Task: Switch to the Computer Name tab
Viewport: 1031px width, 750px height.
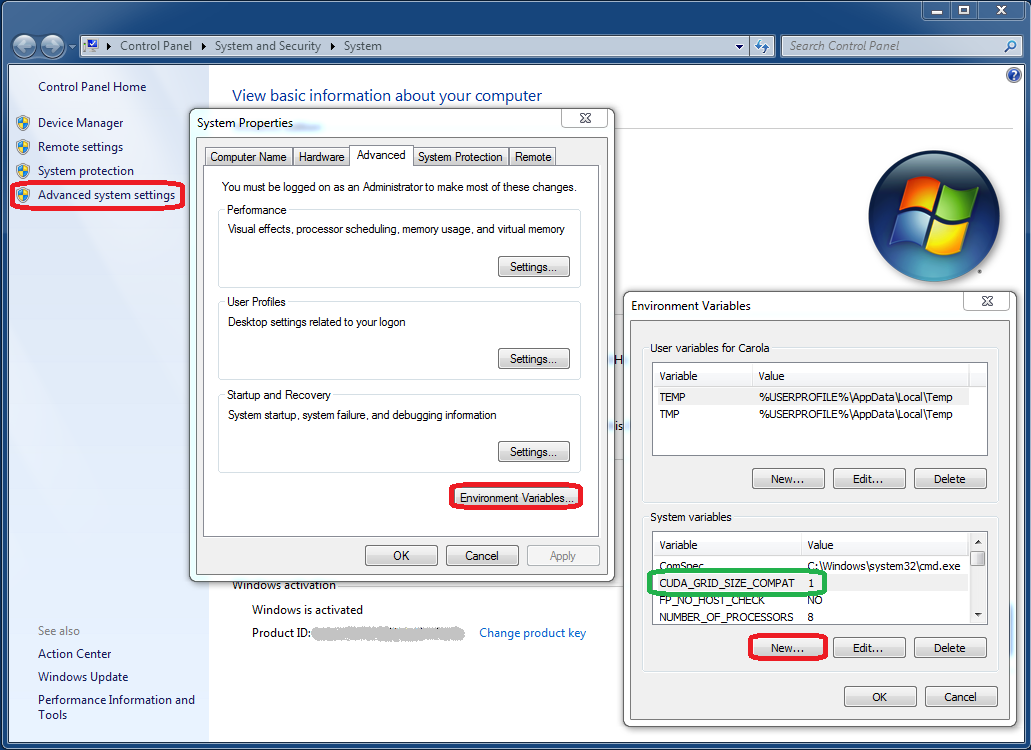Action: (x=248, y=157)
